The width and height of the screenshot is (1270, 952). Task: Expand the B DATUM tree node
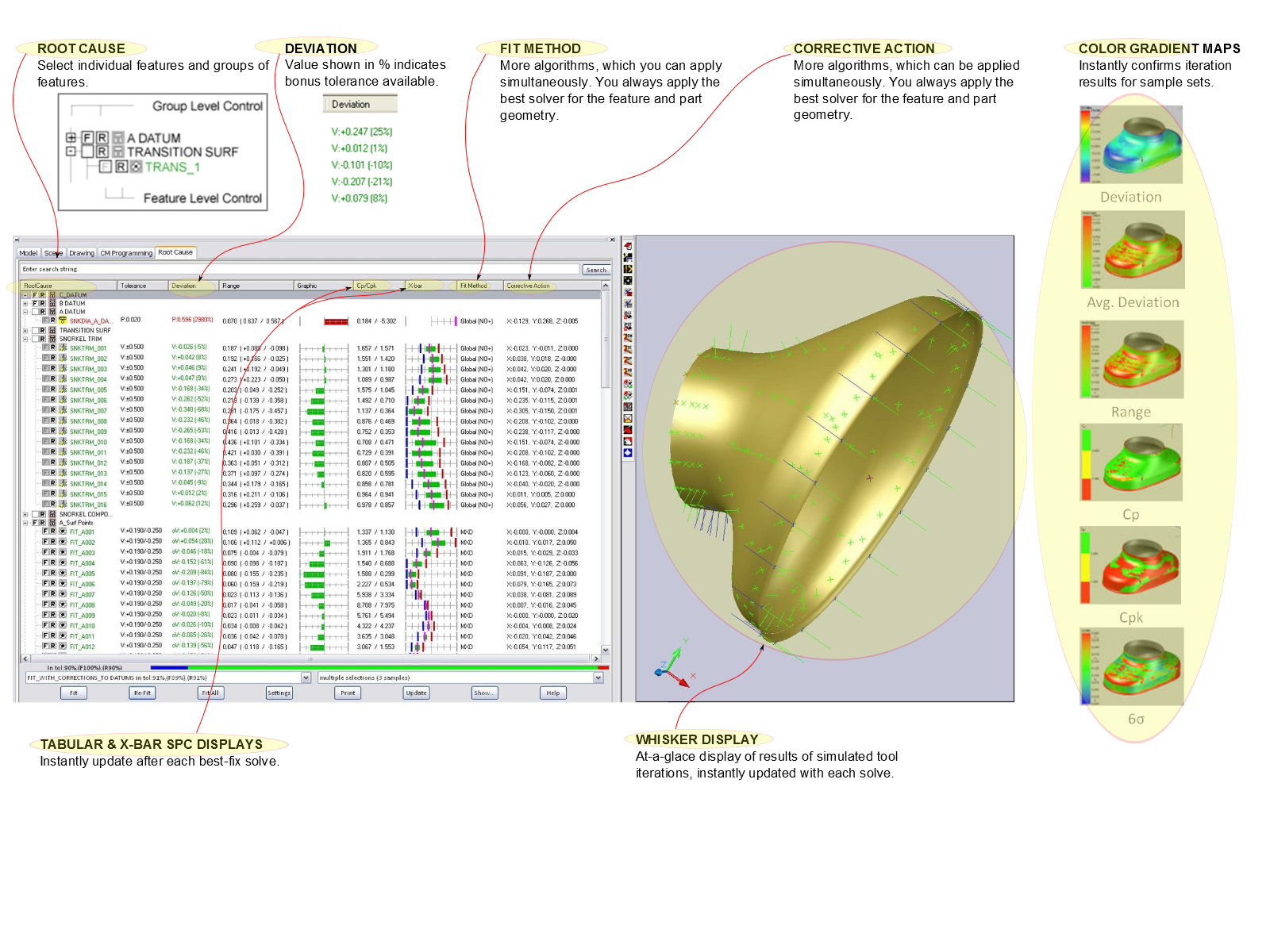click(25, 304)
